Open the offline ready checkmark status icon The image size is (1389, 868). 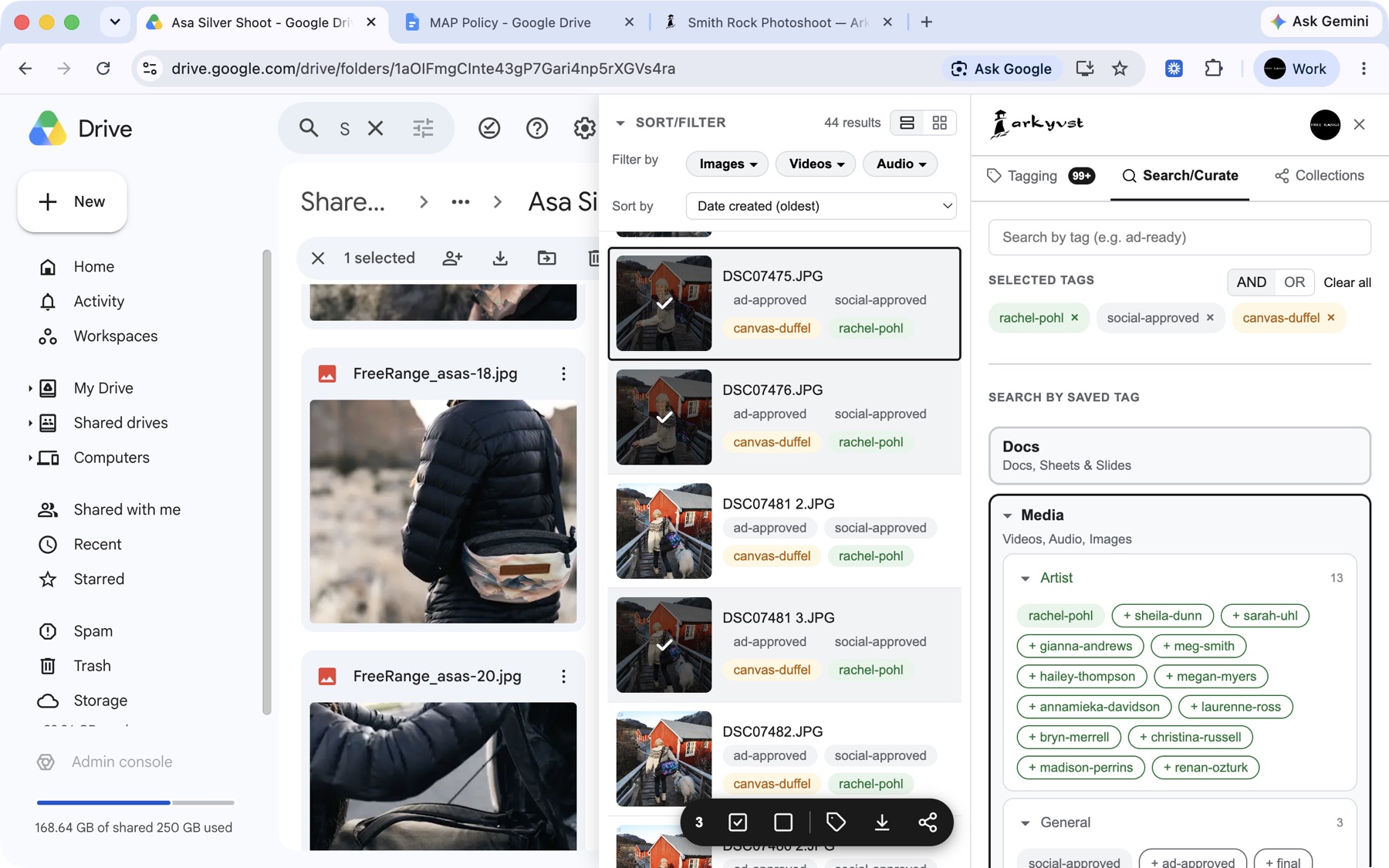click(x=489, y=128)
